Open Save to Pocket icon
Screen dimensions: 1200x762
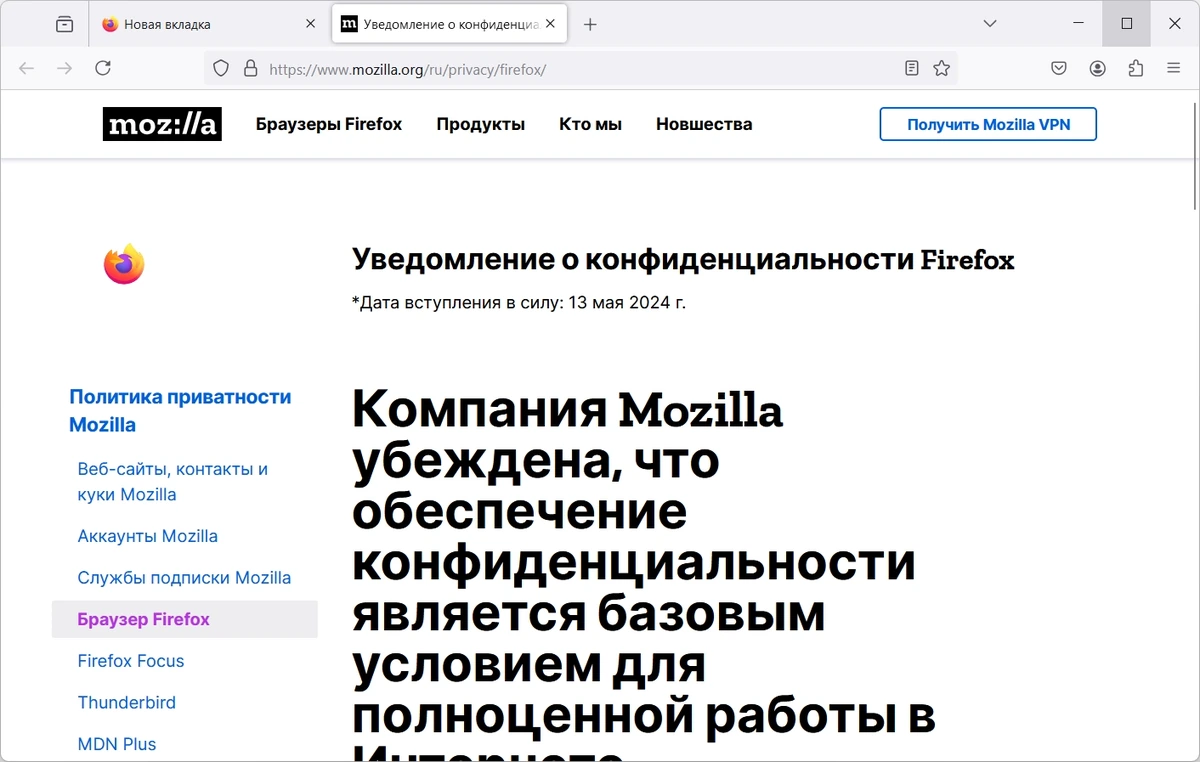[1059, 68]
